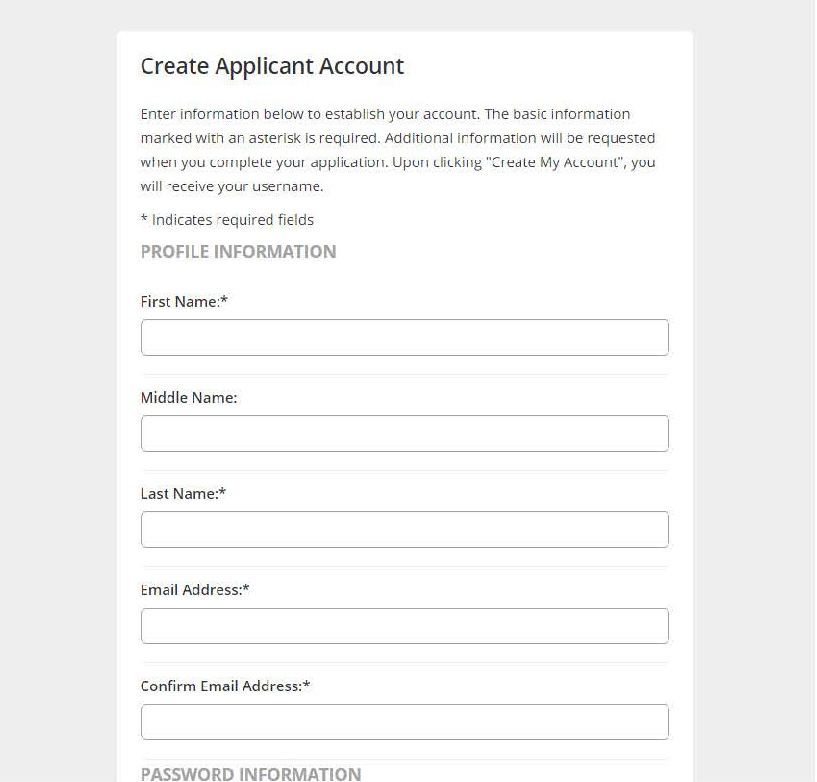
Task: Click the divider line beneath First Name field
Action: [x=405, y=375]
